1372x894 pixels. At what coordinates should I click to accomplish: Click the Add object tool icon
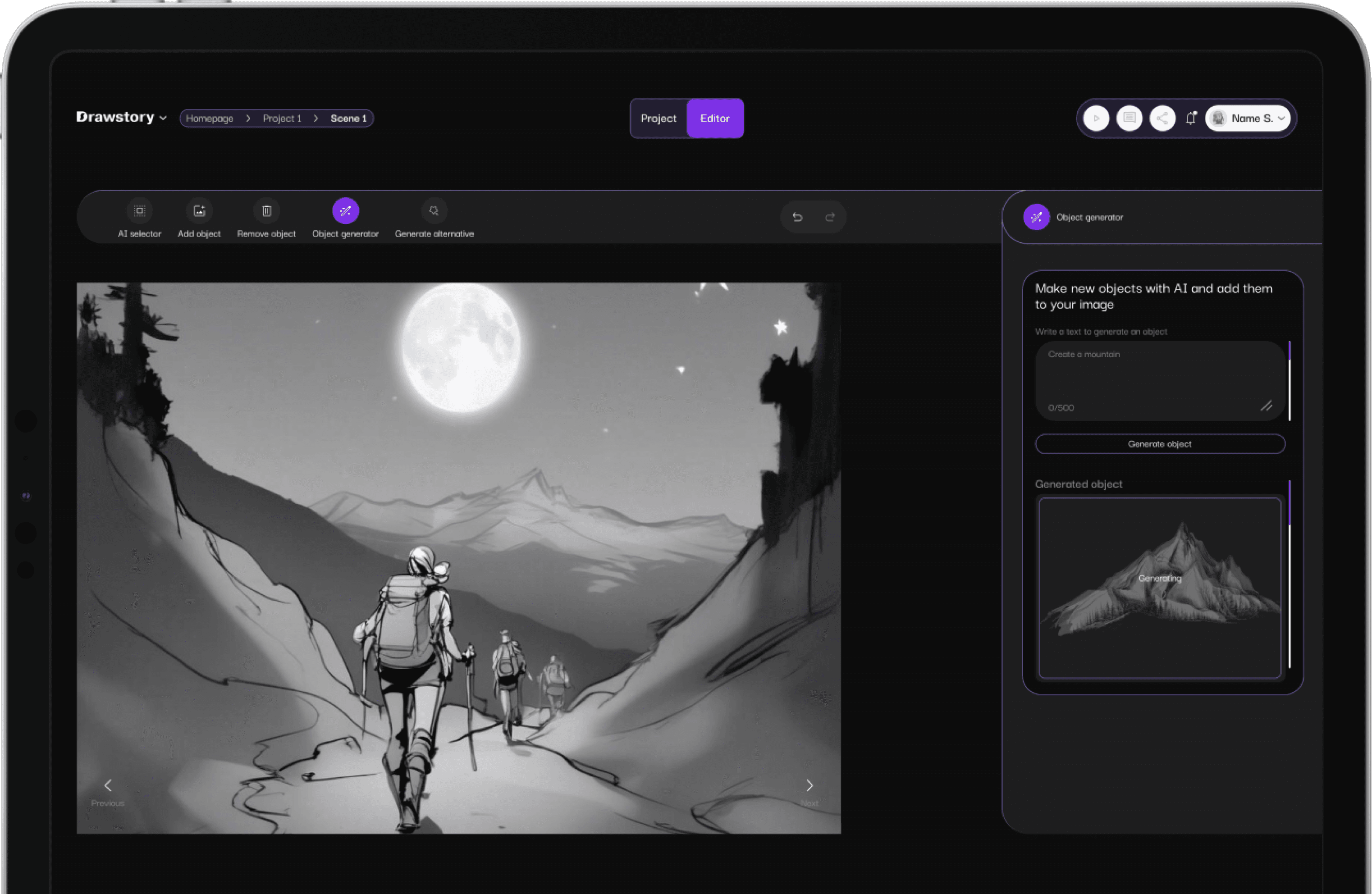[x=199, y=211]
